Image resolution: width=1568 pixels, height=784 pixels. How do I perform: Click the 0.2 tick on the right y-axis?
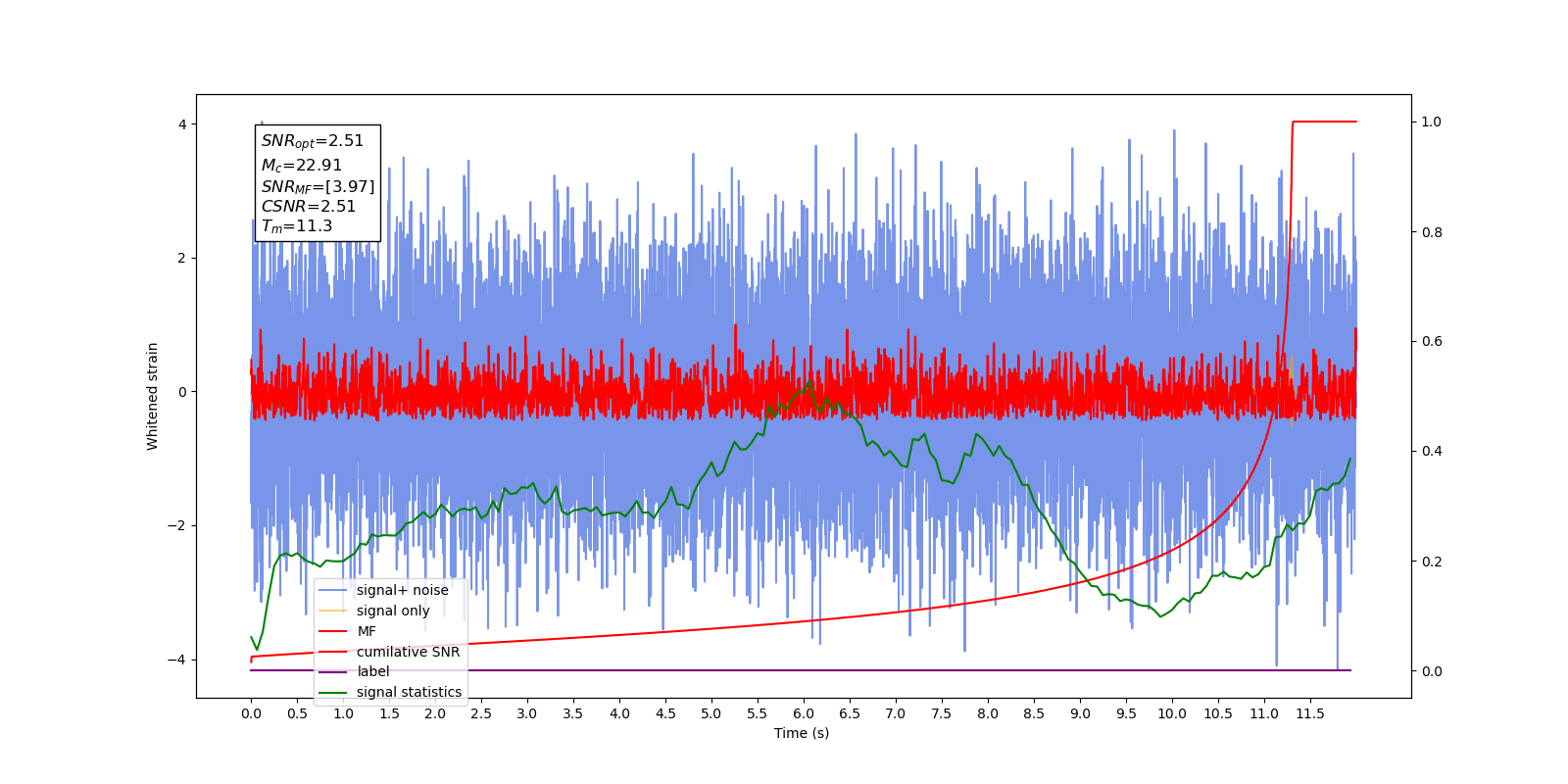1432,562
